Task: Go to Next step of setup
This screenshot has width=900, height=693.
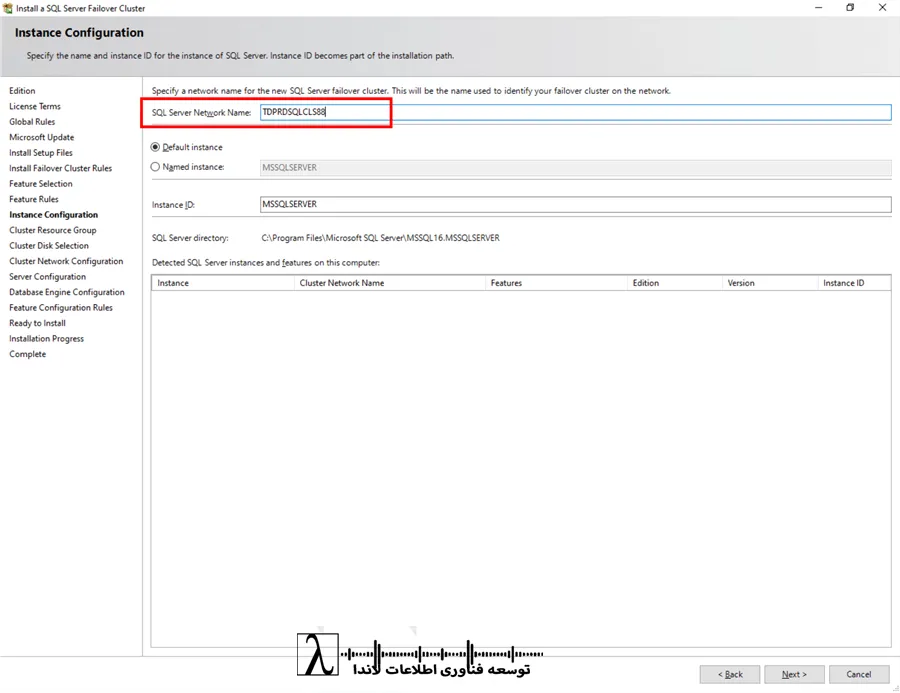Action: click(x=794, y=675)
